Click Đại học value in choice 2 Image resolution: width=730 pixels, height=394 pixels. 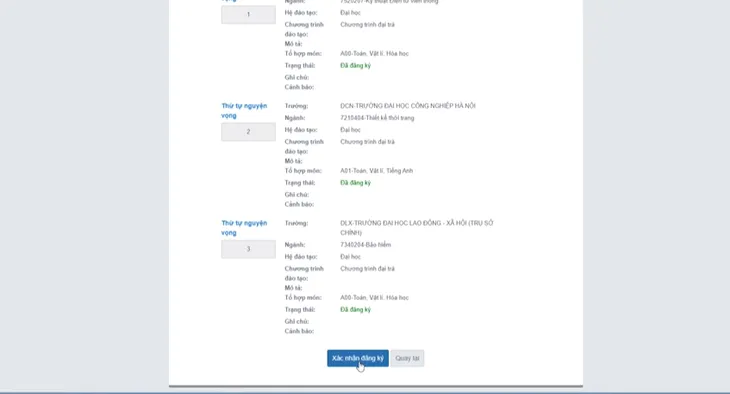(350, 130)
